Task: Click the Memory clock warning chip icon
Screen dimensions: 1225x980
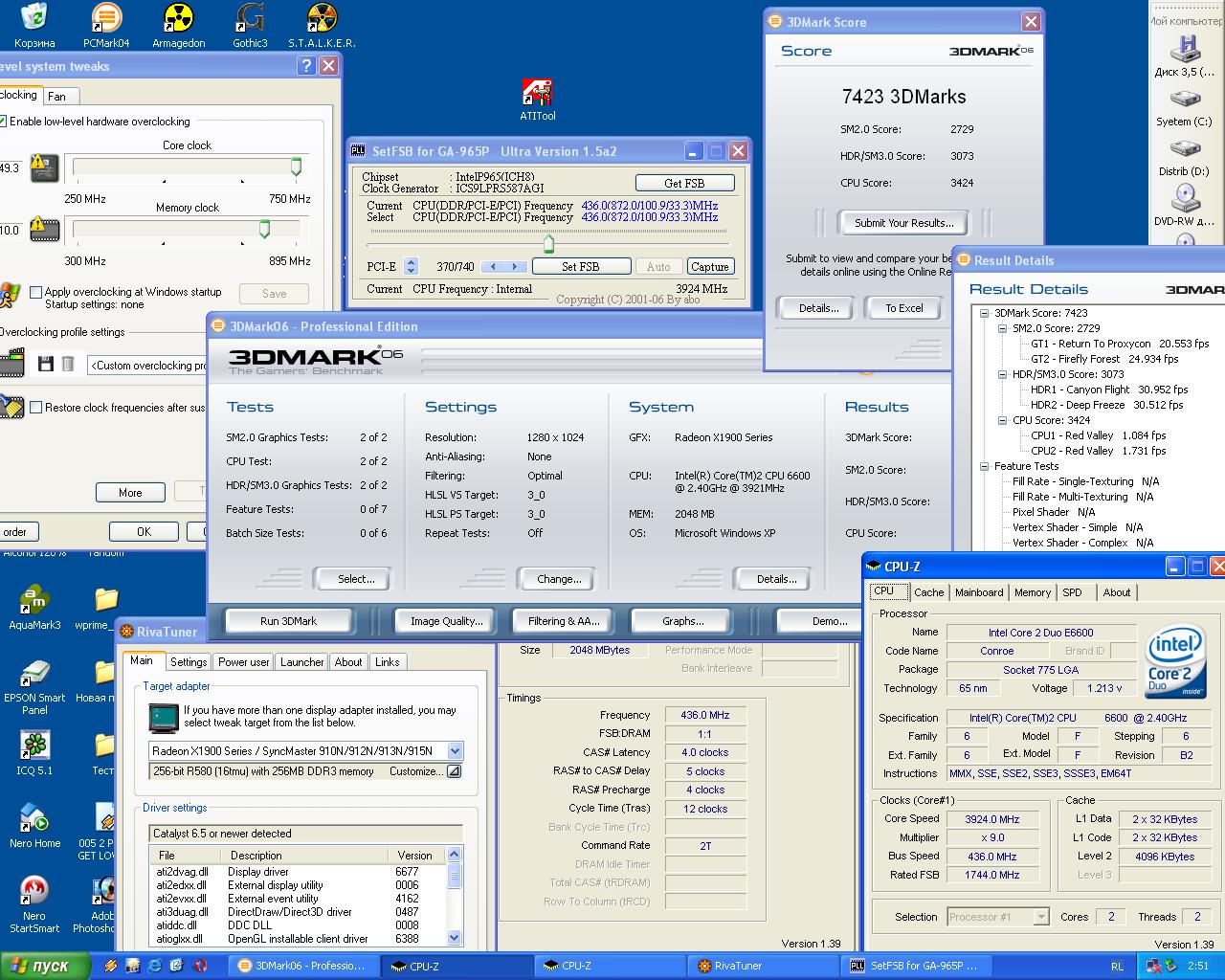Action: click(44, 229)
